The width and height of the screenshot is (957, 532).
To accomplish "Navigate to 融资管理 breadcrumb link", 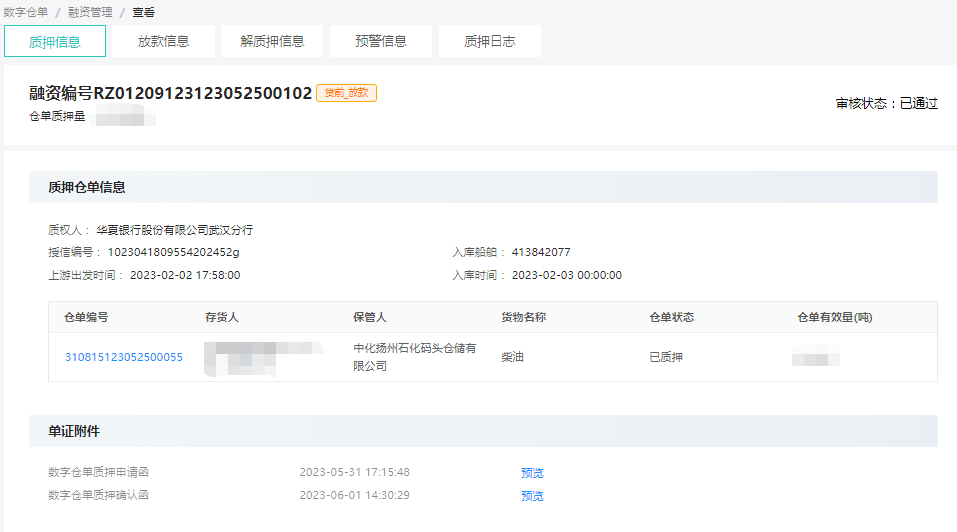I will point(90,12).
